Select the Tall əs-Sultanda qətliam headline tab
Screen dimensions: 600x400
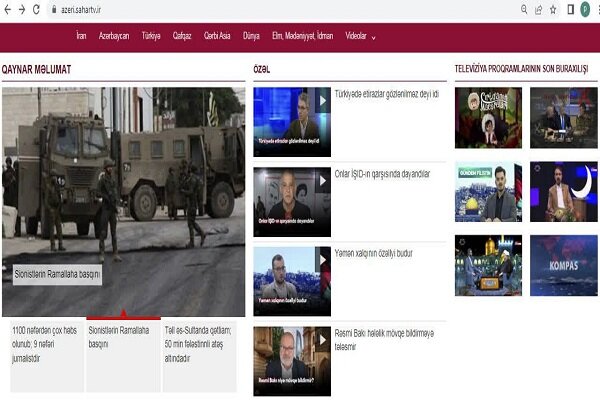pyautogui.click(x=198, y=343)
